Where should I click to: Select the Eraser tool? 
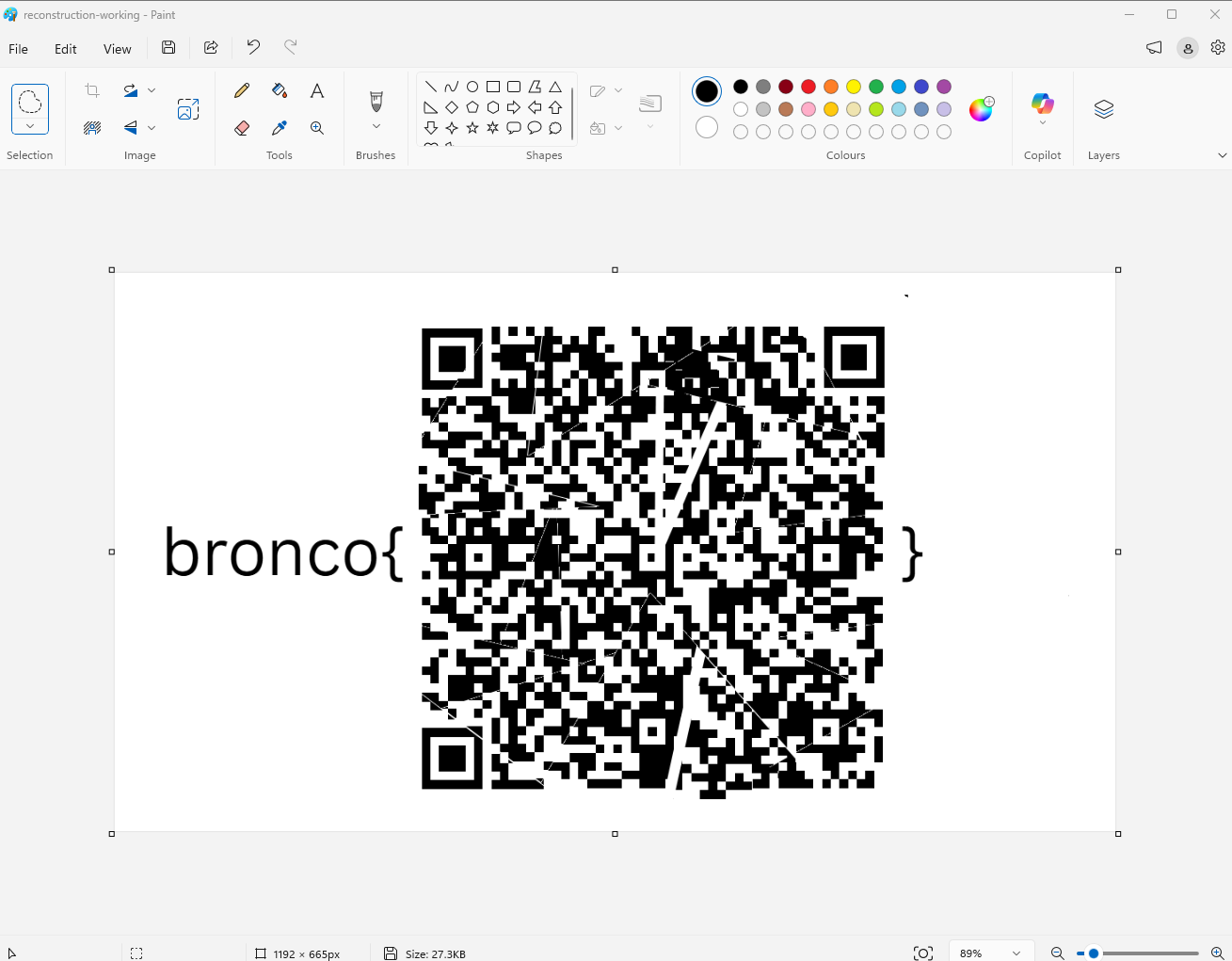point(242,127)
